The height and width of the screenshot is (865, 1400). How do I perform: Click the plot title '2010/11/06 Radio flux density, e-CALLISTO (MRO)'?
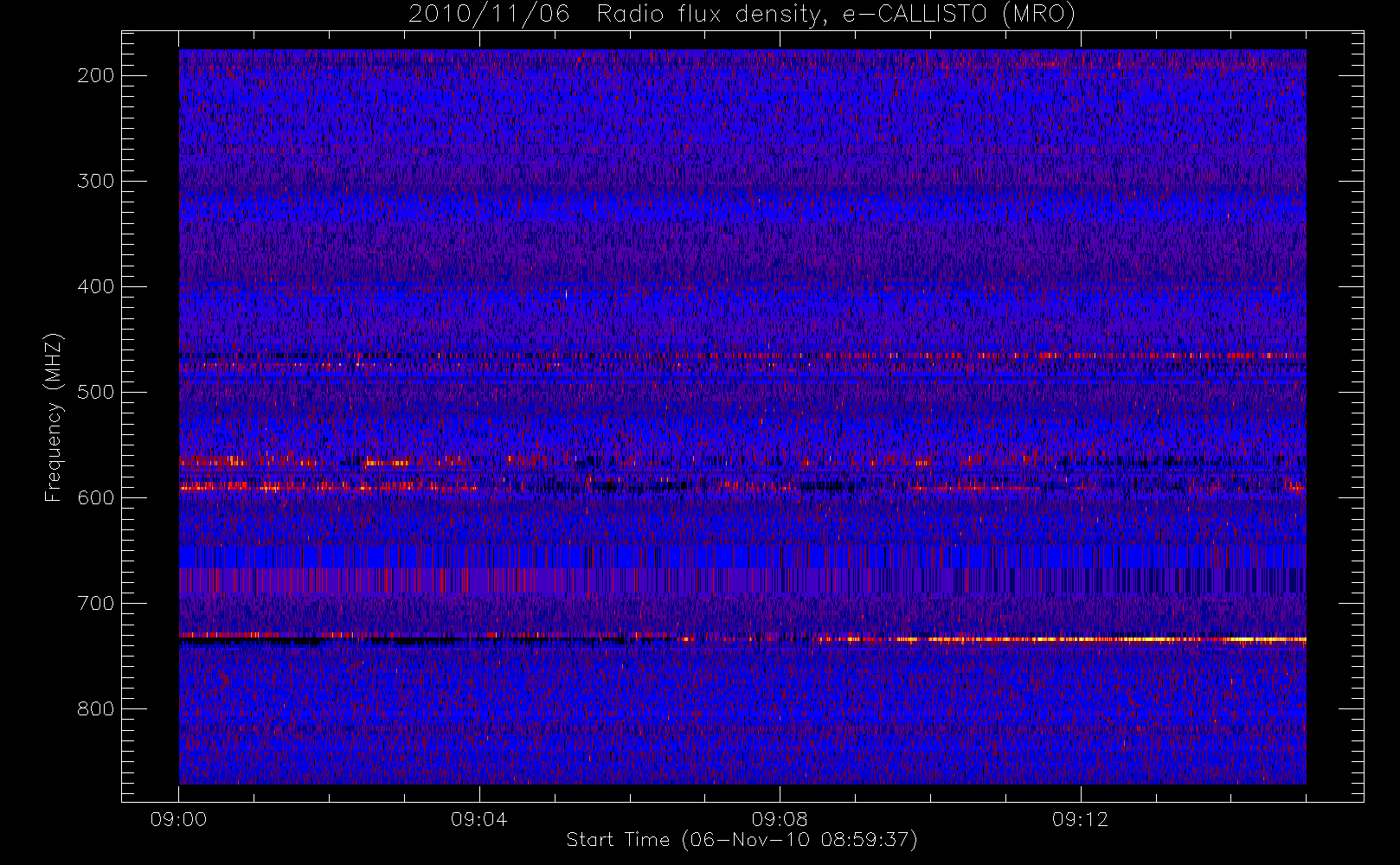point(742,15)
